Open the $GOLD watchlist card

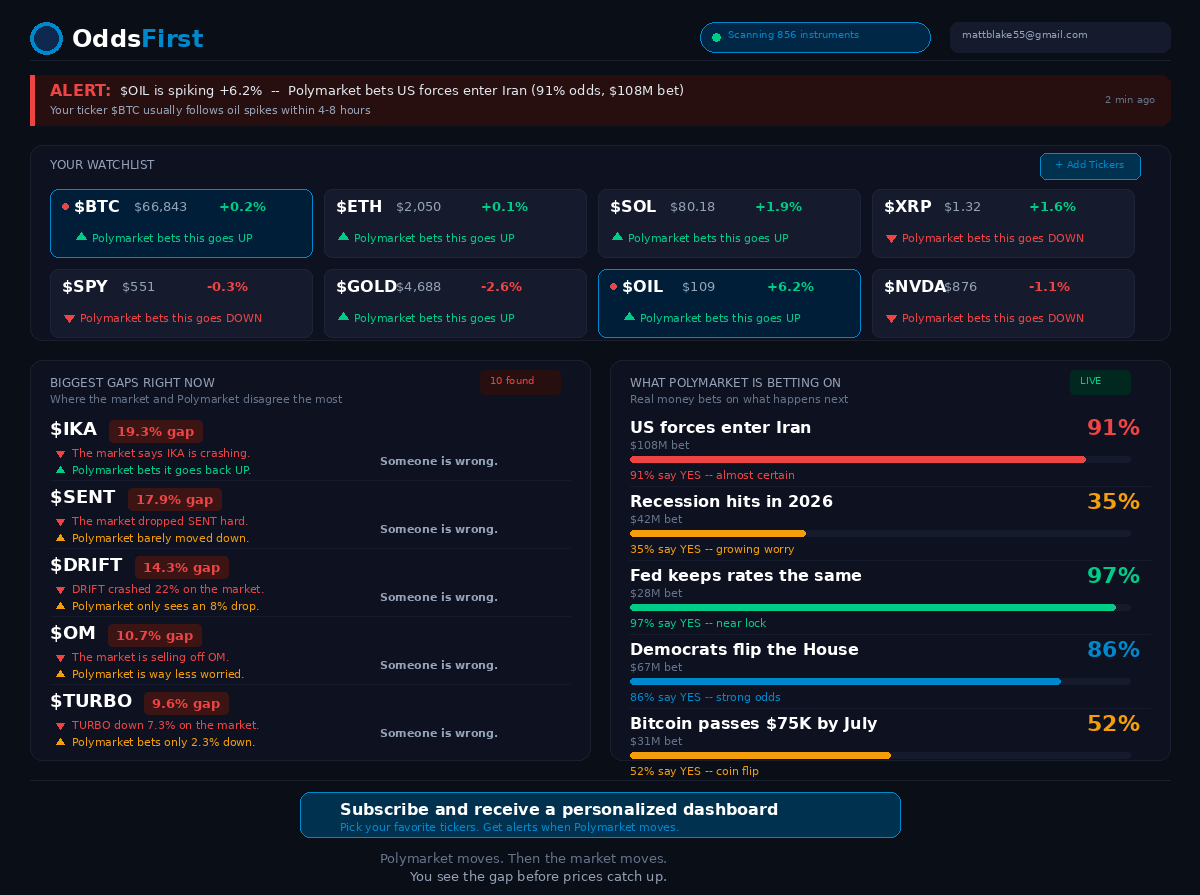(455, 303)
